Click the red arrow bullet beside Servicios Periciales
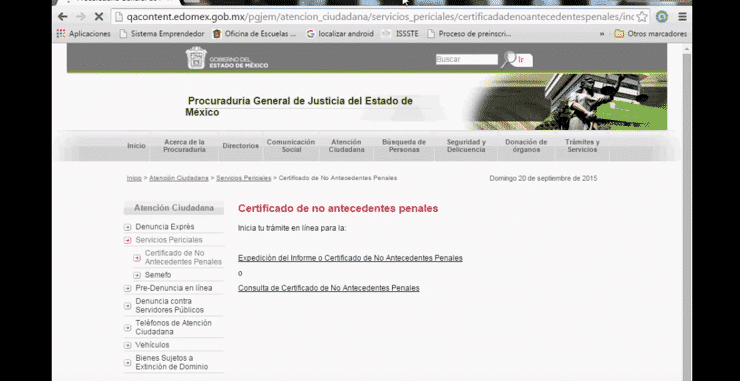 click(127, 240)
